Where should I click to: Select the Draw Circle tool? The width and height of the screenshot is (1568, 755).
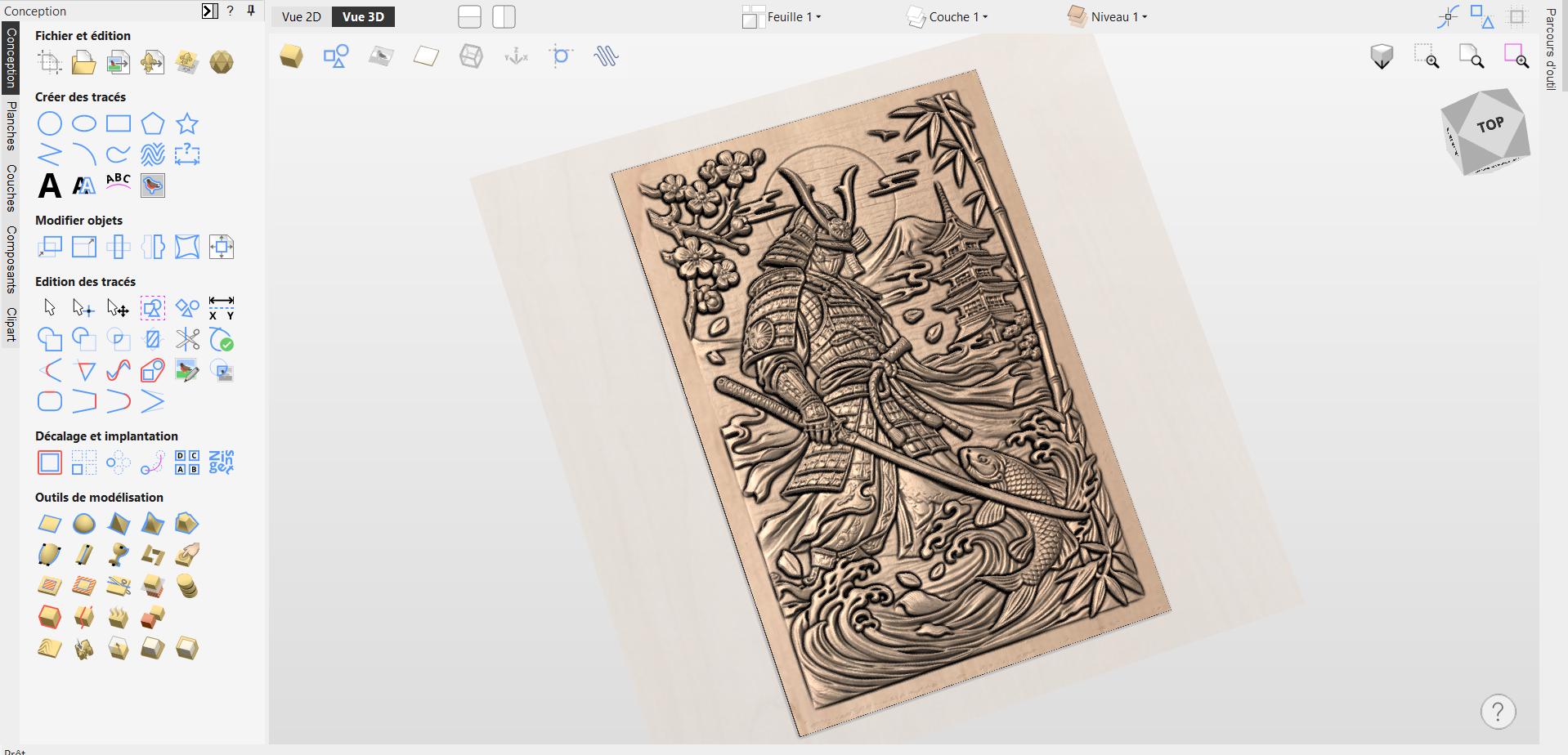(50, 123)
